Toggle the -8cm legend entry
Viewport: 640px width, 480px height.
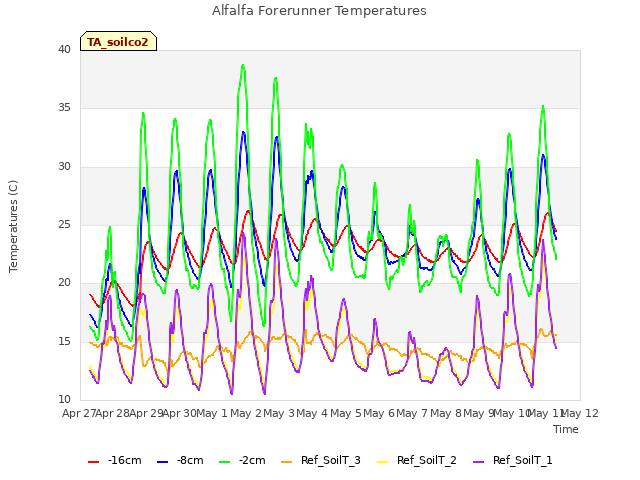[180, 461]
